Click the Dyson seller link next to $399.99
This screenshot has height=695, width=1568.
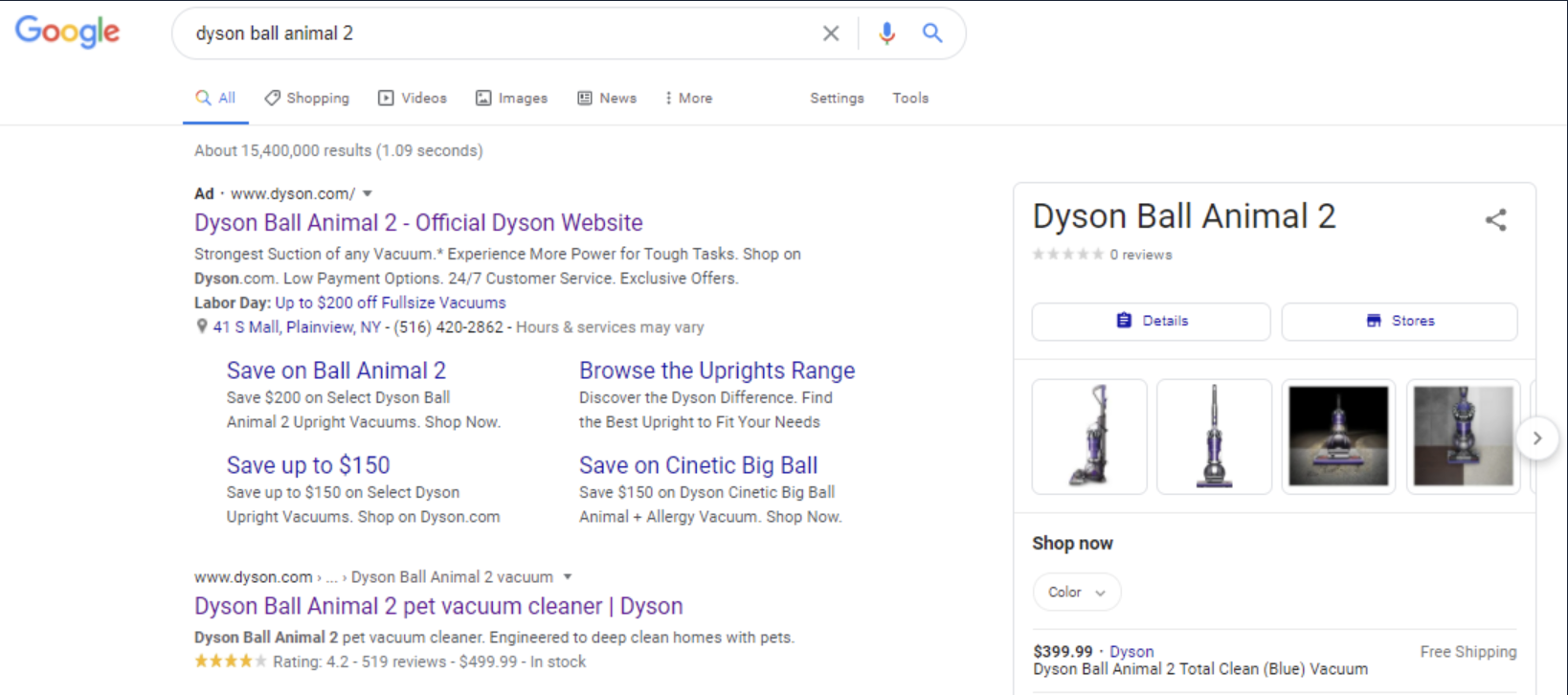(x=1131, y=652)
